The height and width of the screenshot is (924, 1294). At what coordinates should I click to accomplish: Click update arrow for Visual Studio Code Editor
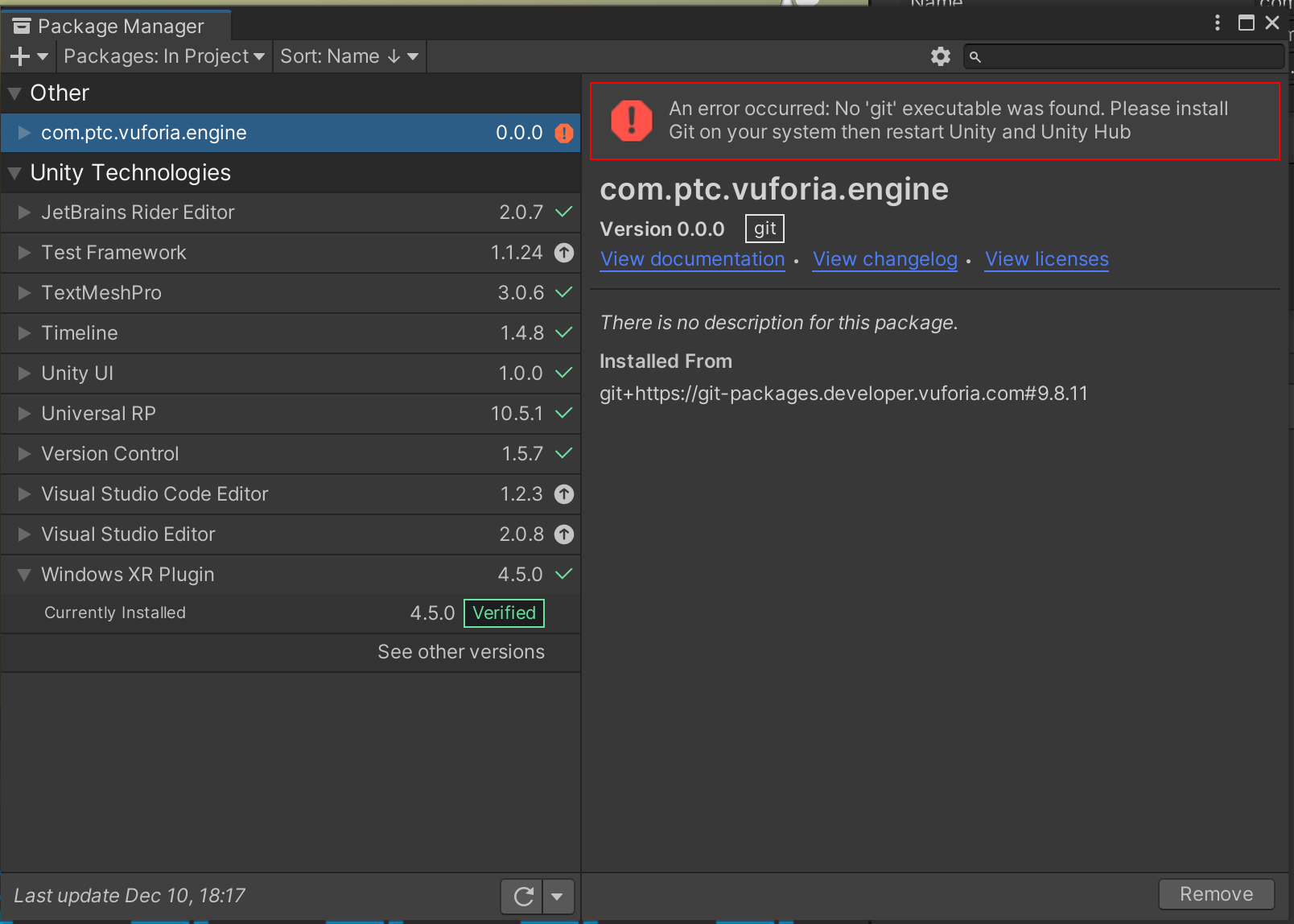pyautogui.click(x=564, y=494)
